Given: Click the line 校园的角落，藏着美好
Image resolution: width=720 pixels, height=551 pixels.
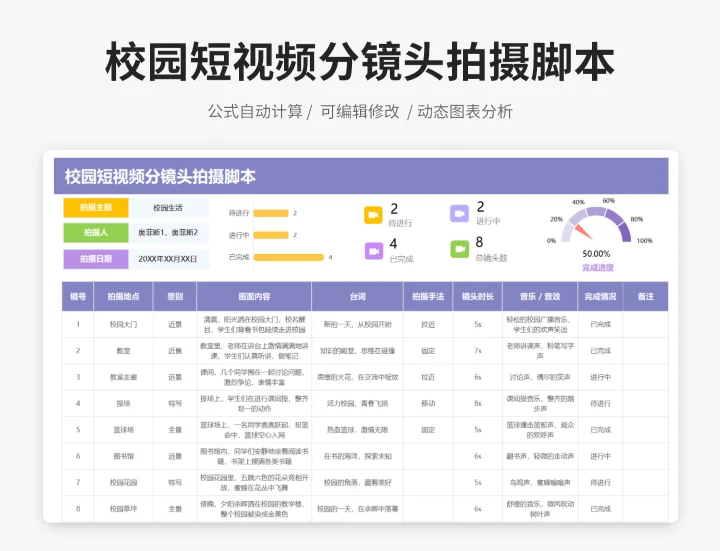Looking at the screenshot, I should click(357, 482).
